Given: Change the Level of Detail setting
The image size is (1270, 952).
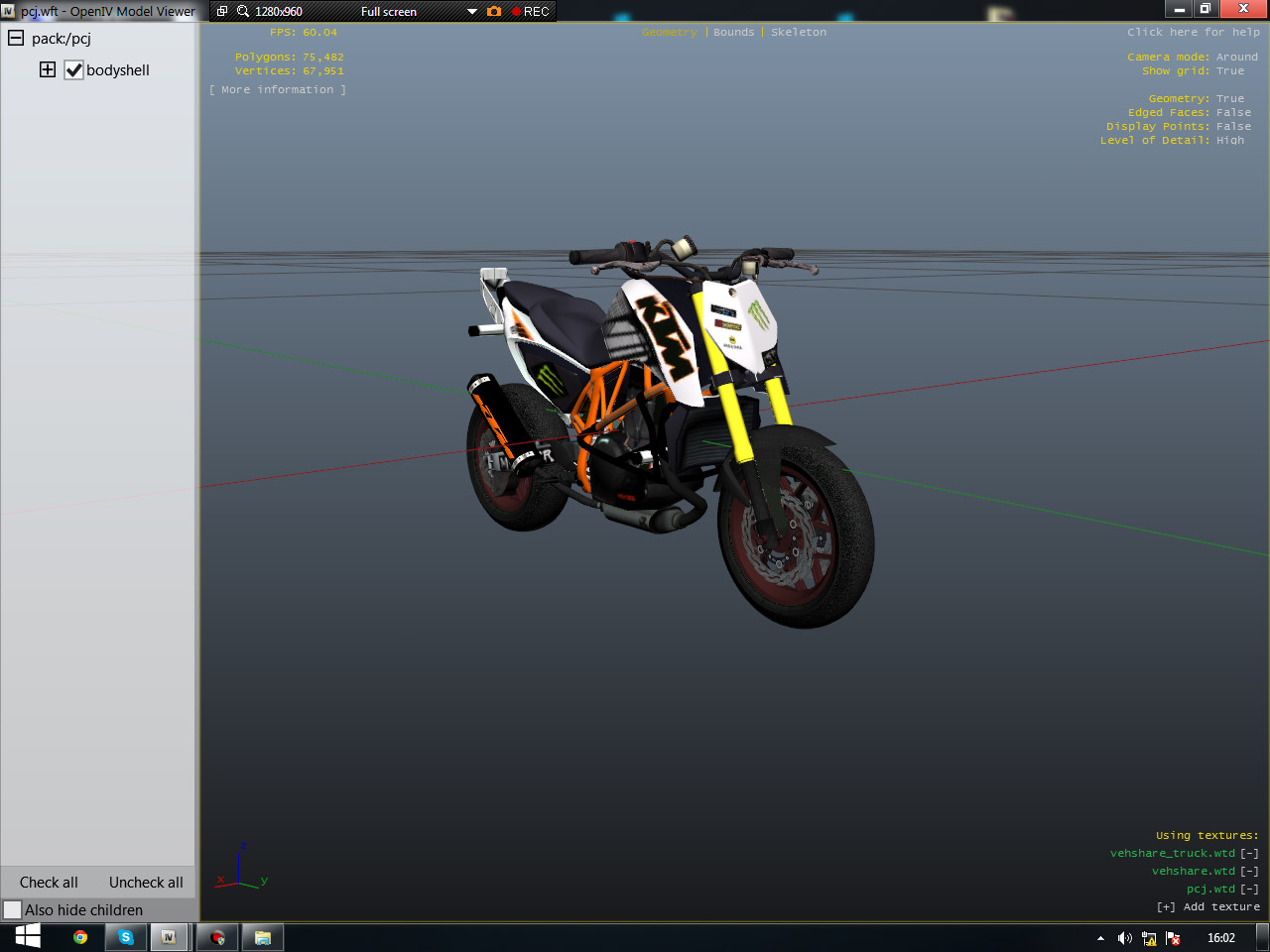Looking at the screenshot, I should coord(1172,141).
